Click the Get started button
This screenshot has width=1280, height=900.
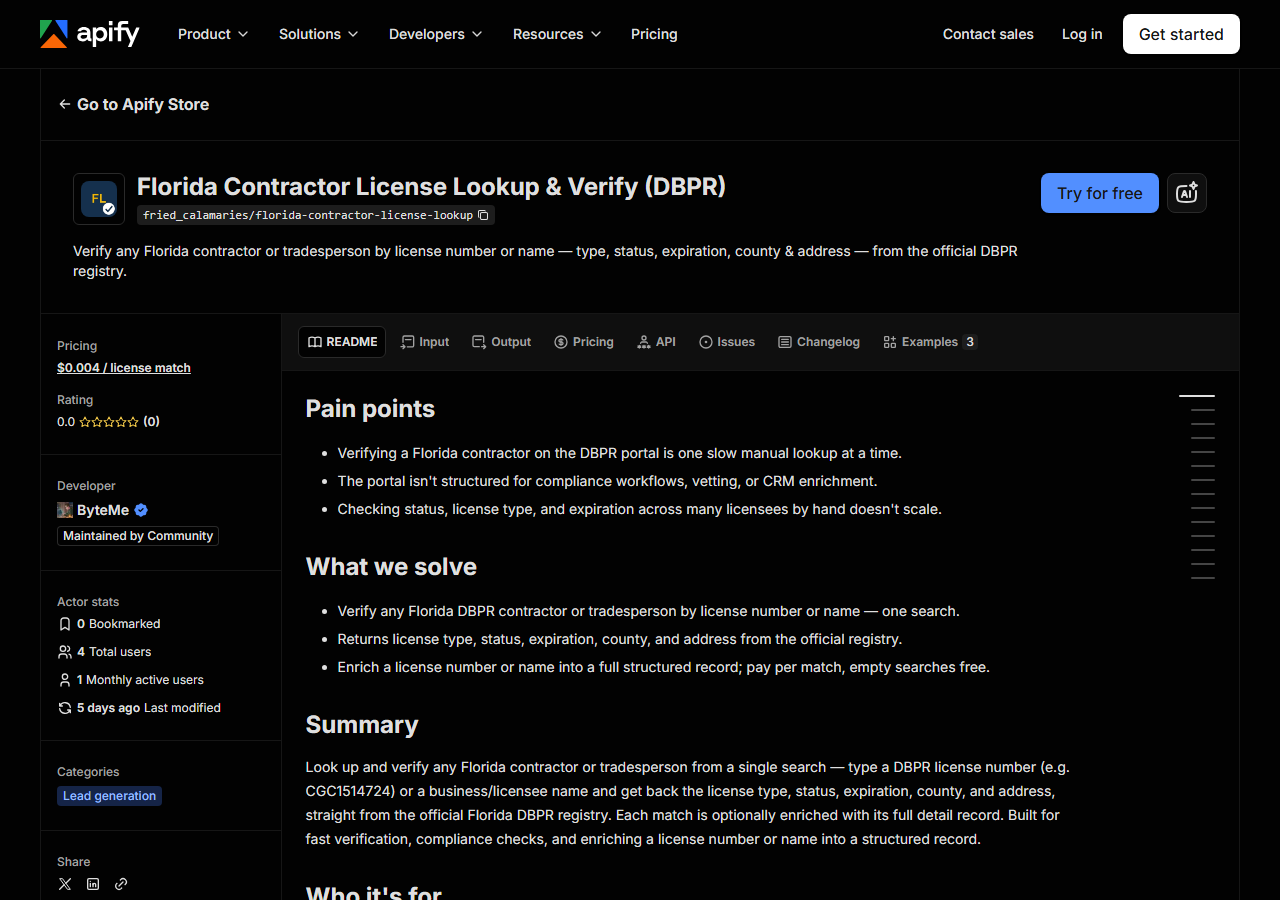[1181, 34]
